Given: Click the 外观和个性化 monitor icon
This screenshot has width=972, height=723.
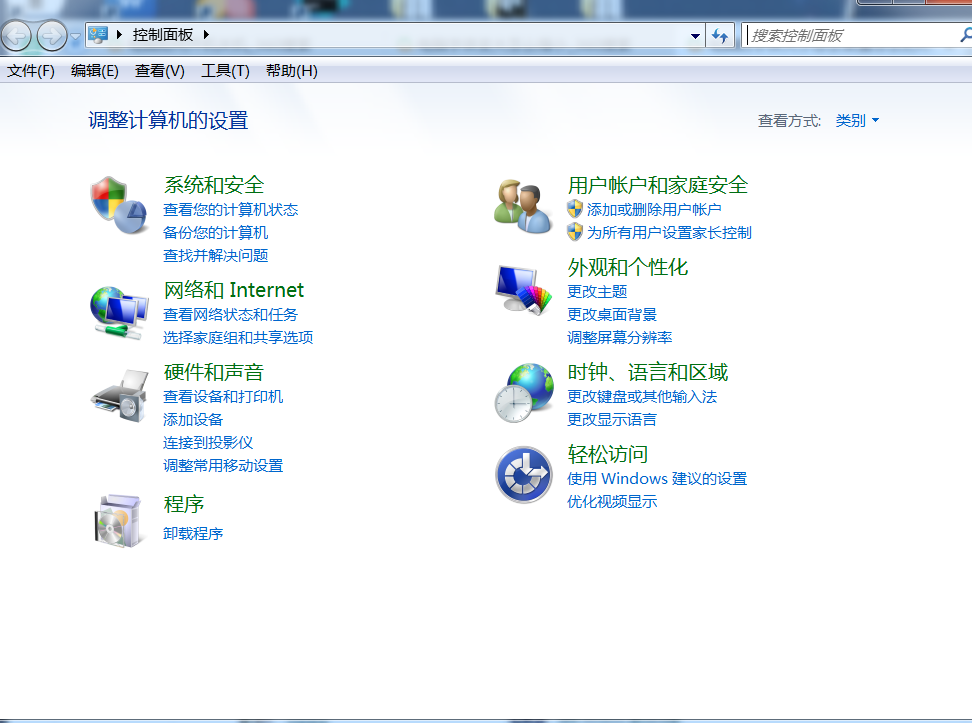Looking at the screenshot, I should [522, 288].
